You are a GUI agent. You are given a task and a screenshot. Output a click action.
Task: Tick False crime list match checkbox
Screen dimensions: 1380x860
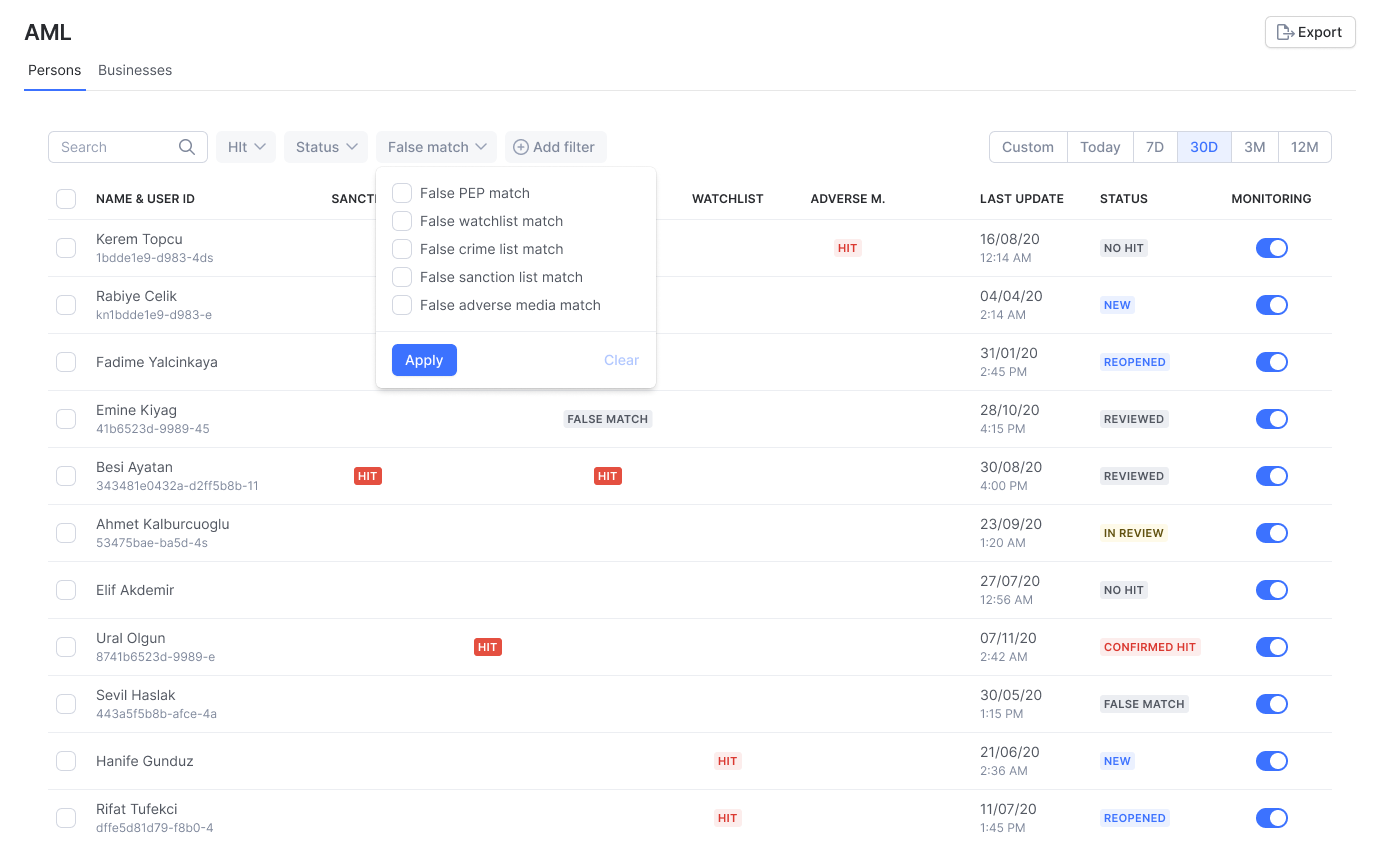[402, 249]
